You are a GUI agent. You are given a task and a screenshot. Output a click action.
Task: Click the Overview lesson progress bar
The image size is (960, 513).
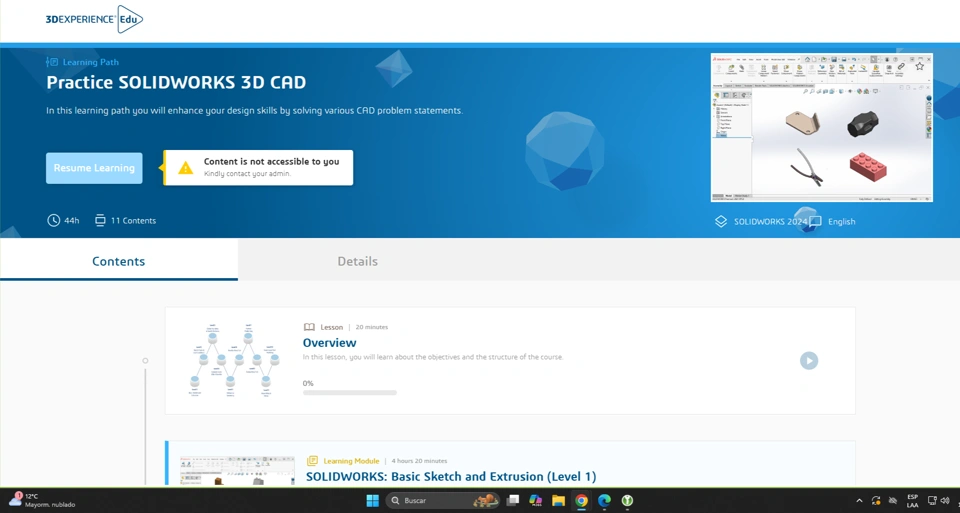(349, 393)
